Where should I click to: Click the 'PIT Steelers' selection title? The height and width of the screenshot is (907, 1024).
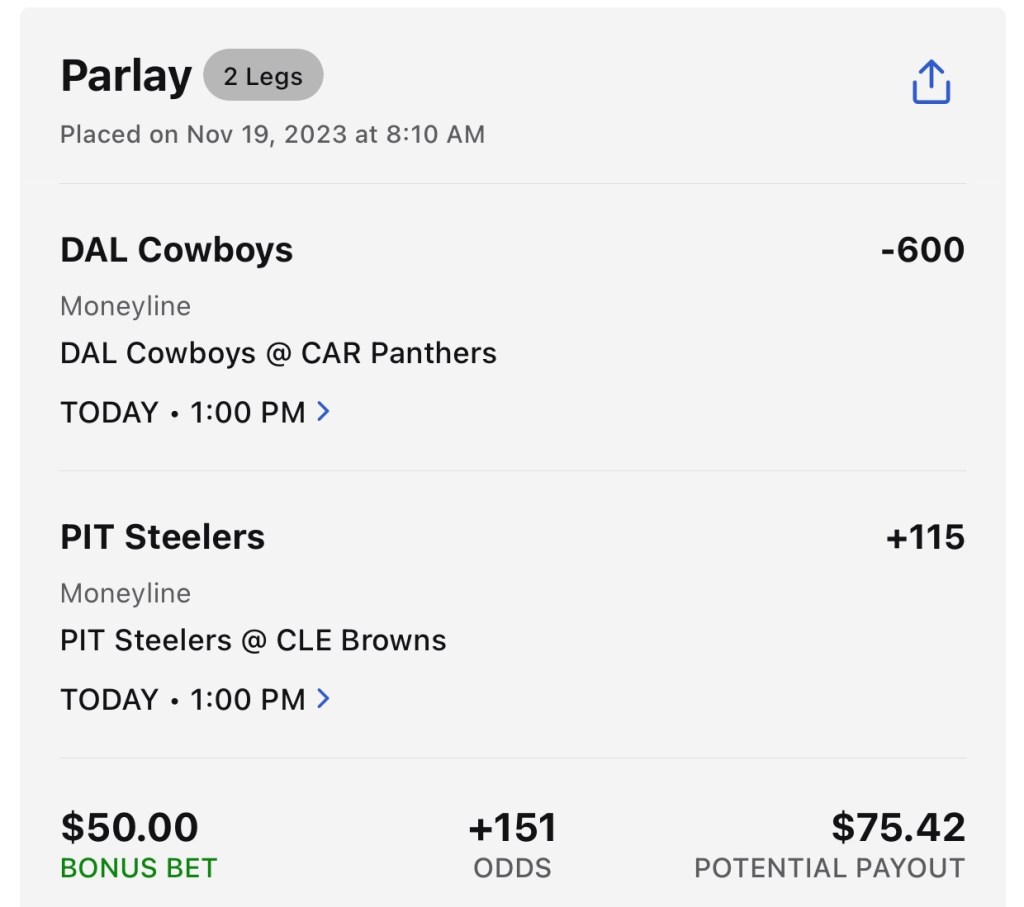[x=163, y=537]
